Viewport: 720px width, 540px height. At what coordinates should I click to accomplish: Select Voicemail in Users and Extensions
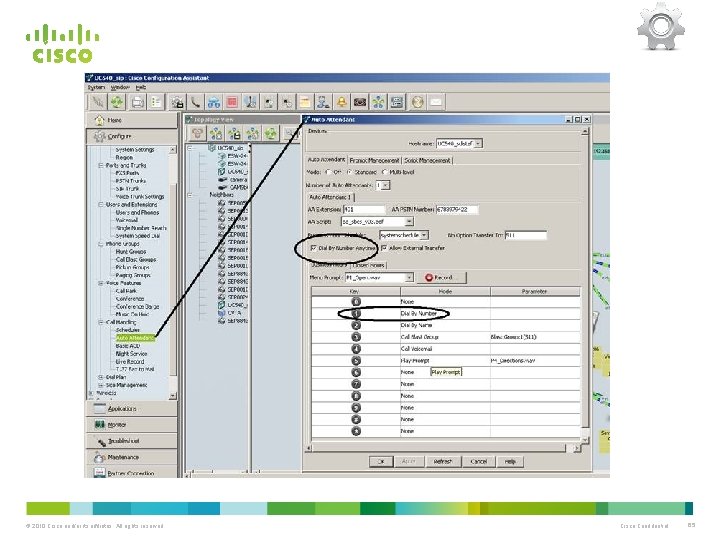point(126,220)
